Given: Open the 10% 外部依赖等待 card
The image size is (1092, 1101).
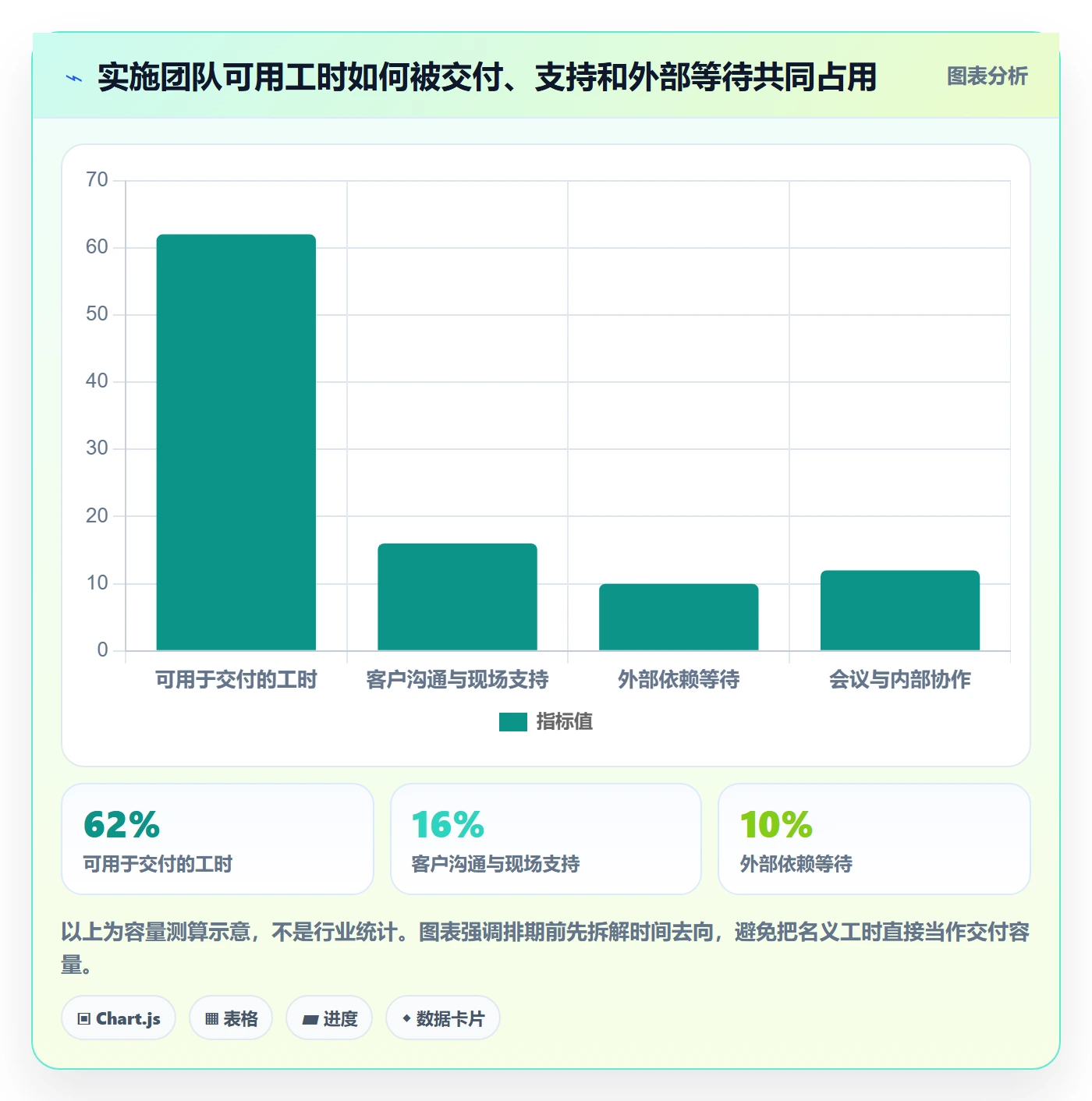Looking at the screenshot, I should click(874, 839).
